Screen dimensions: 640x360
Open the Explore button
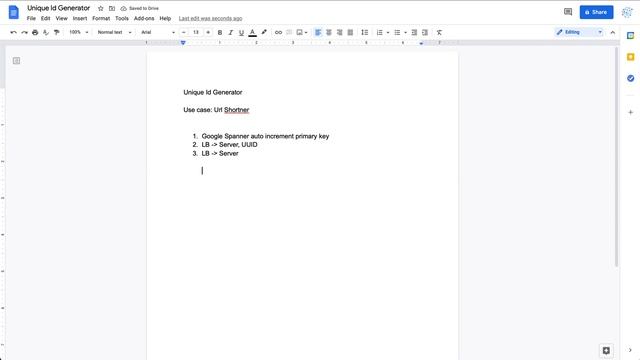pyautogui.click(x=606, y=351)
